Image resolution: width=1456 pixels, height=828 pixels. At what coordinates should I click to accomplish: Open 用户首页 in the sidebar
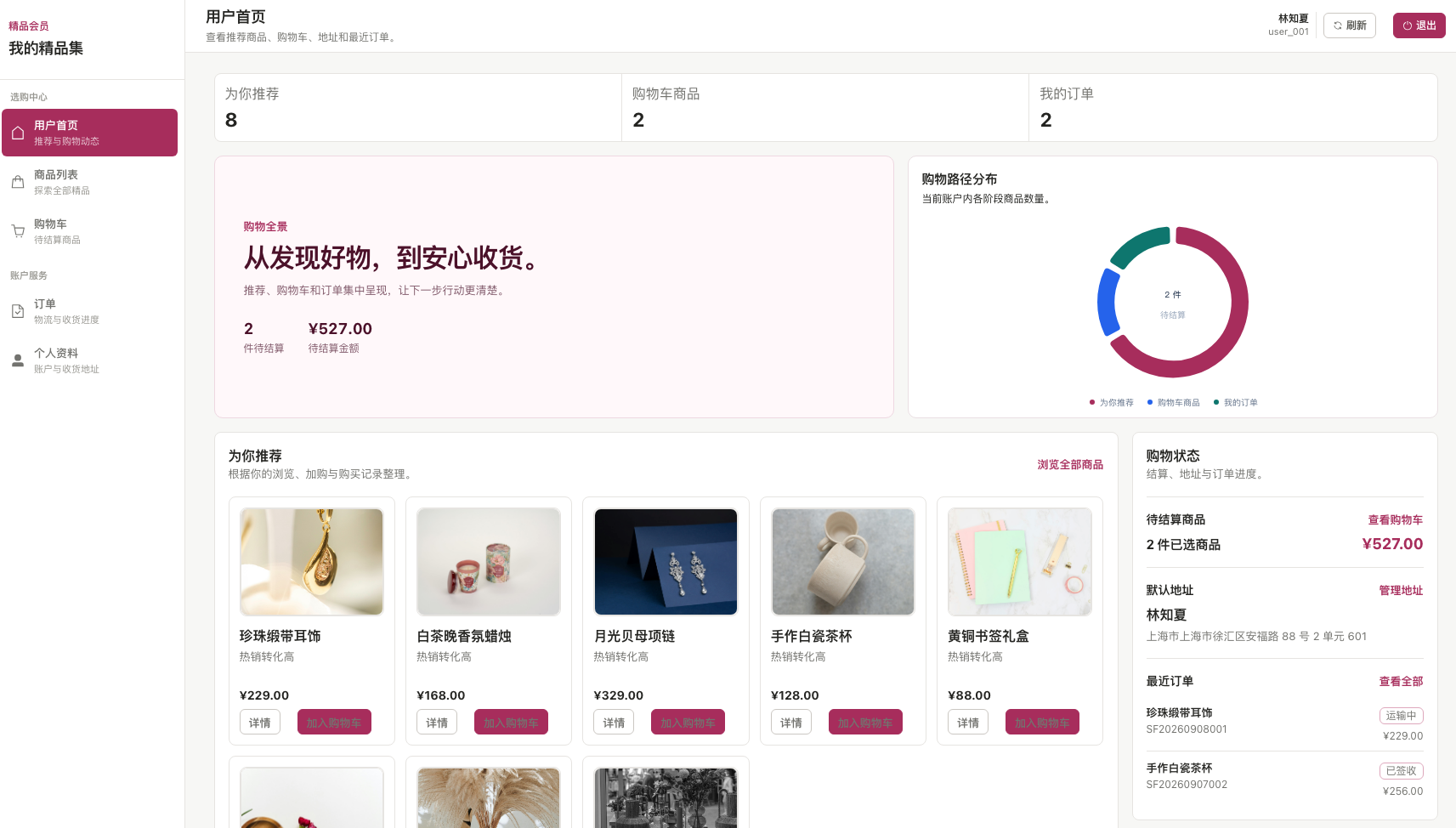(x=90, y=133)
